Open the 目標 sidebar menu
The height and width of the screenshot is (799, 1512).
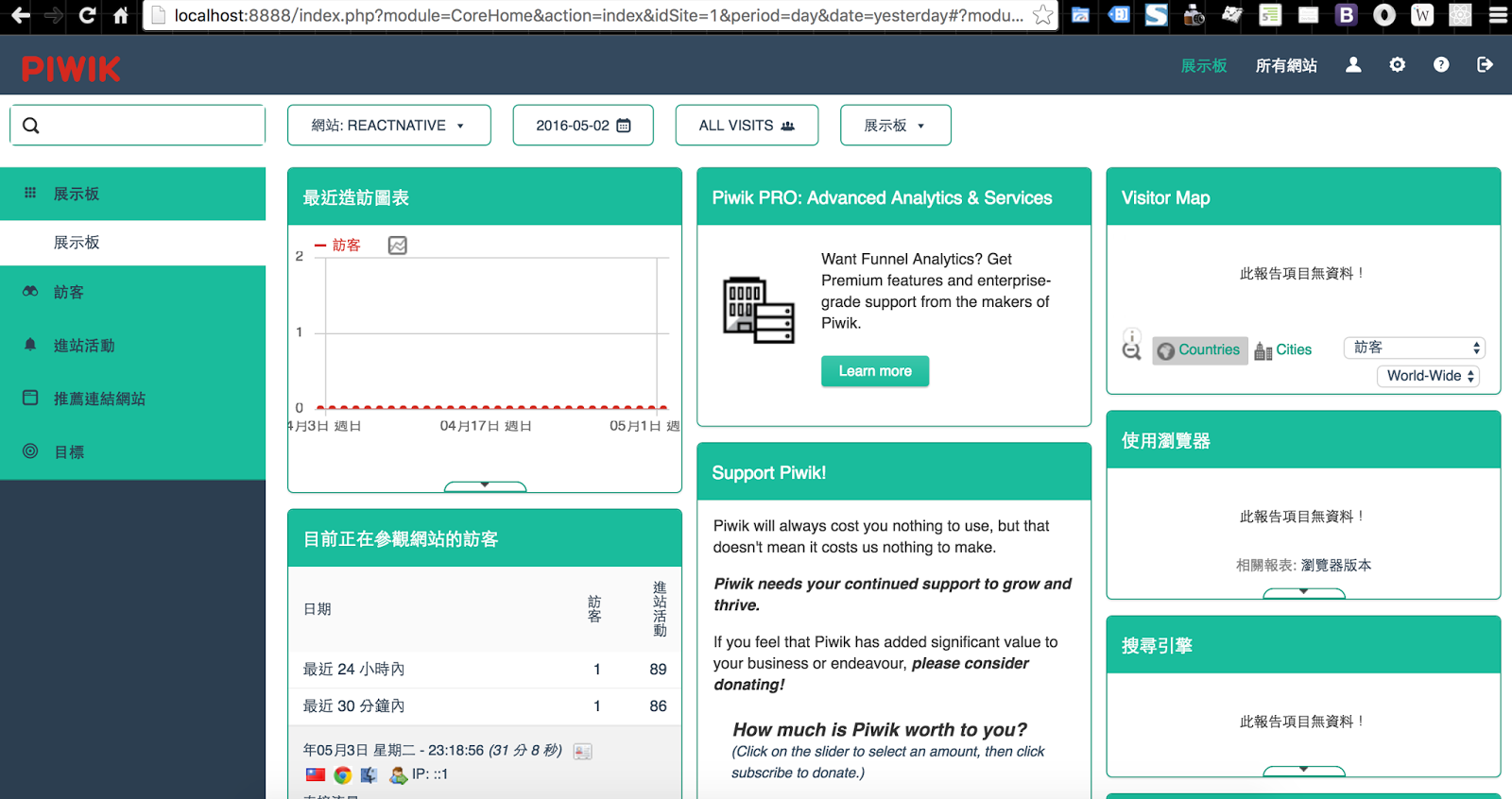tap(132, 451)
